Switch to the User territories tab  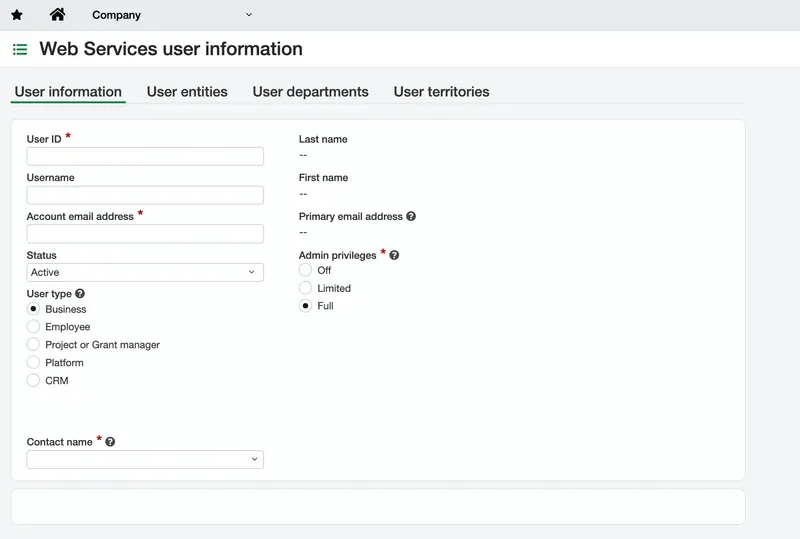coord(441,92)
